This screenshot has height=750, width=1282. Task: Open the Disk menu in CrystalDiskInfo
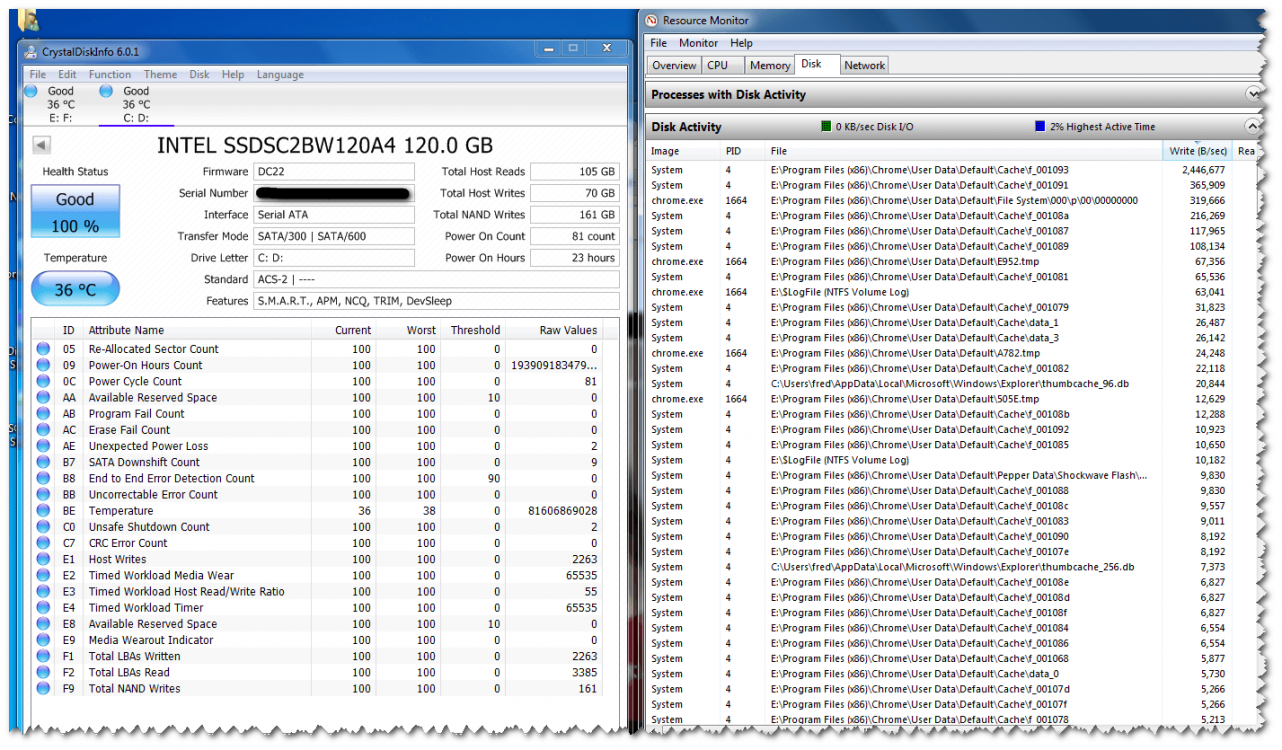click(x=200, y=74)
